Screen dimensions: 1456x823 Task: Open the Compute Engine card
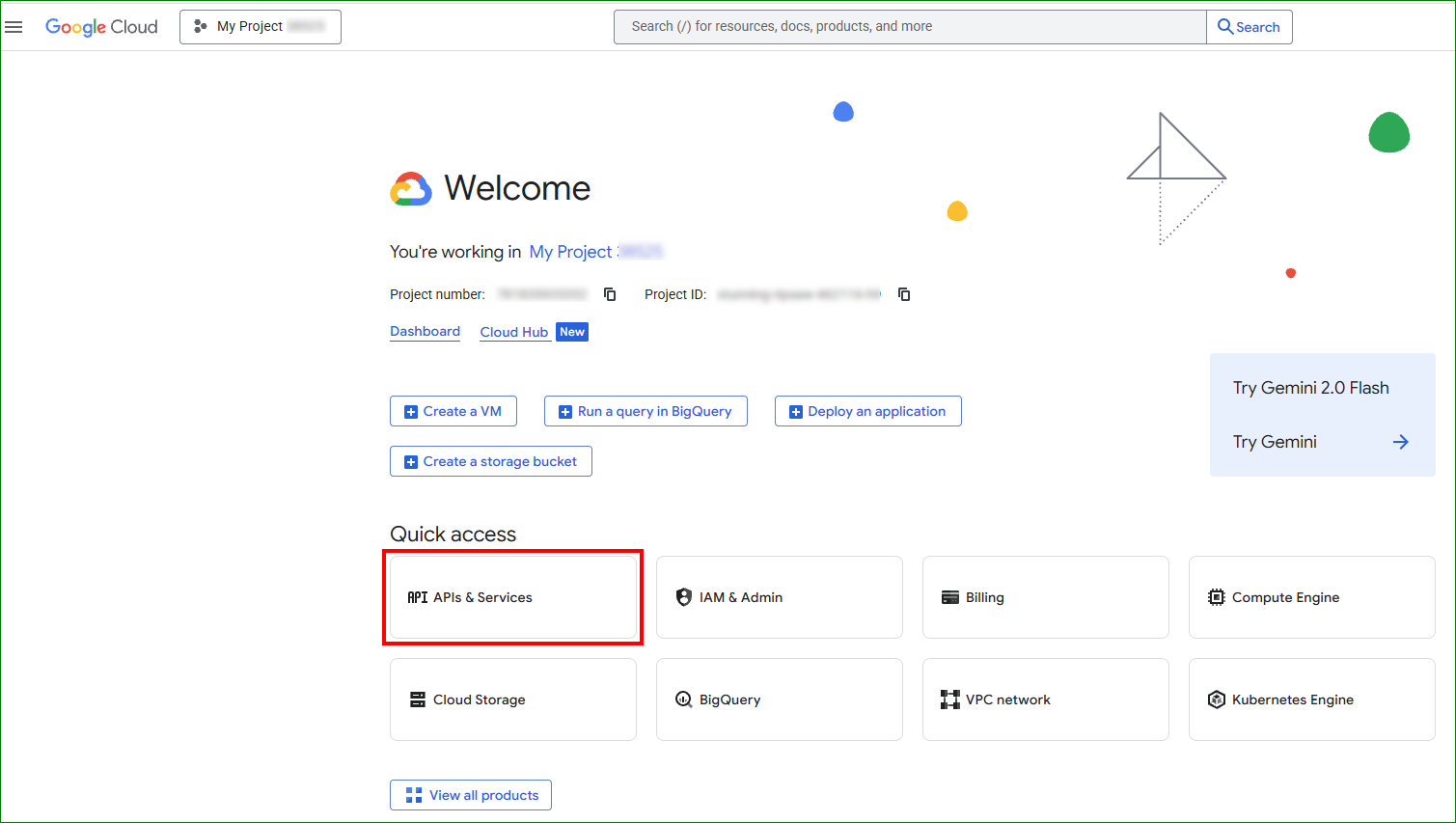tap(1311, 597)
